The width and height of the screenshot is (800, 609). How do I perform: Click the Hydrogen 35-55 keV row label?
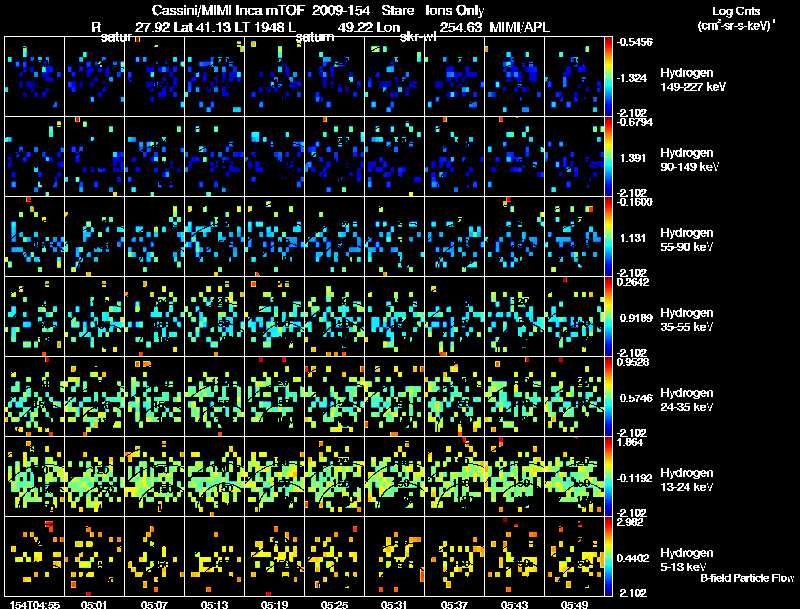[x=687, y=320]
